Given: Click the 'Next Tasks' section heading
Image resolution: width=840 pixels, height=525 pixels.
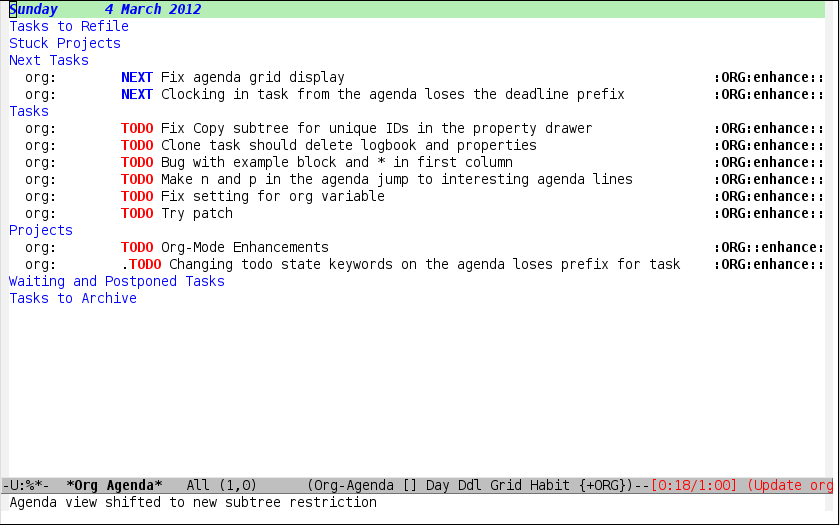Looking at the screenshot, I should (49, 60).
